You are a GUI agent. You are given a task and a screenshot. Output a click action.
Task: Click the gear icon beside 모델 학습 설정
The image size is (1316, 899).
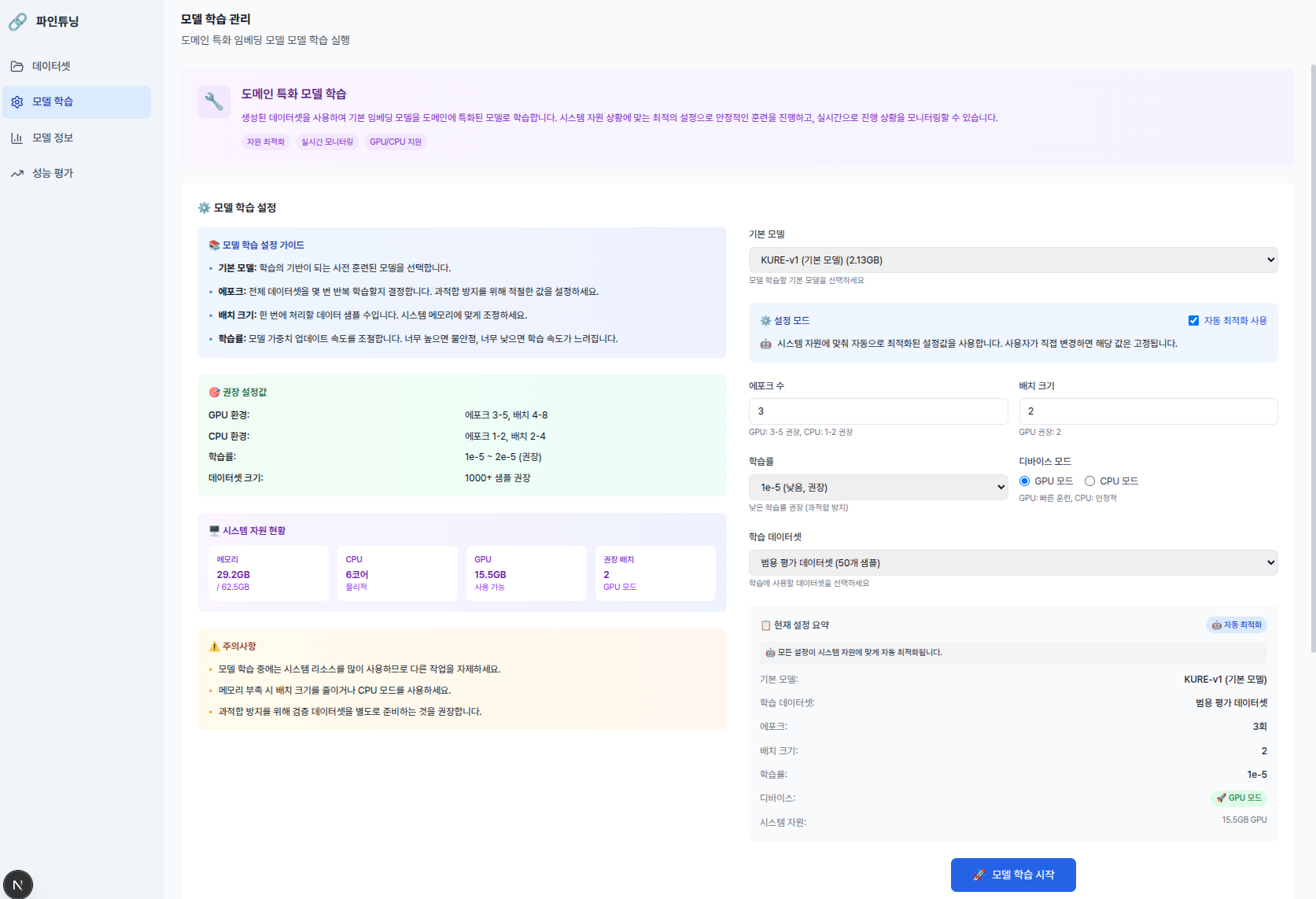tap(205, 208)
